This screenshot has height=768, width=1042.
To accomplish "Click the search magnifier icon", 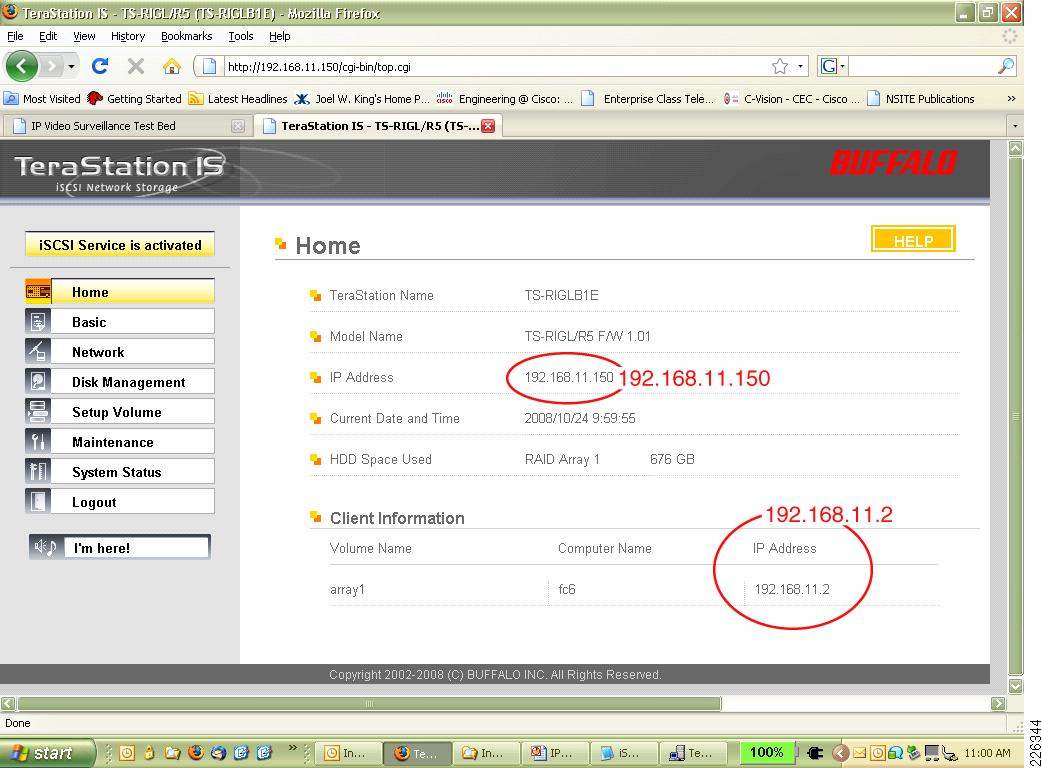I will 1006,66.
